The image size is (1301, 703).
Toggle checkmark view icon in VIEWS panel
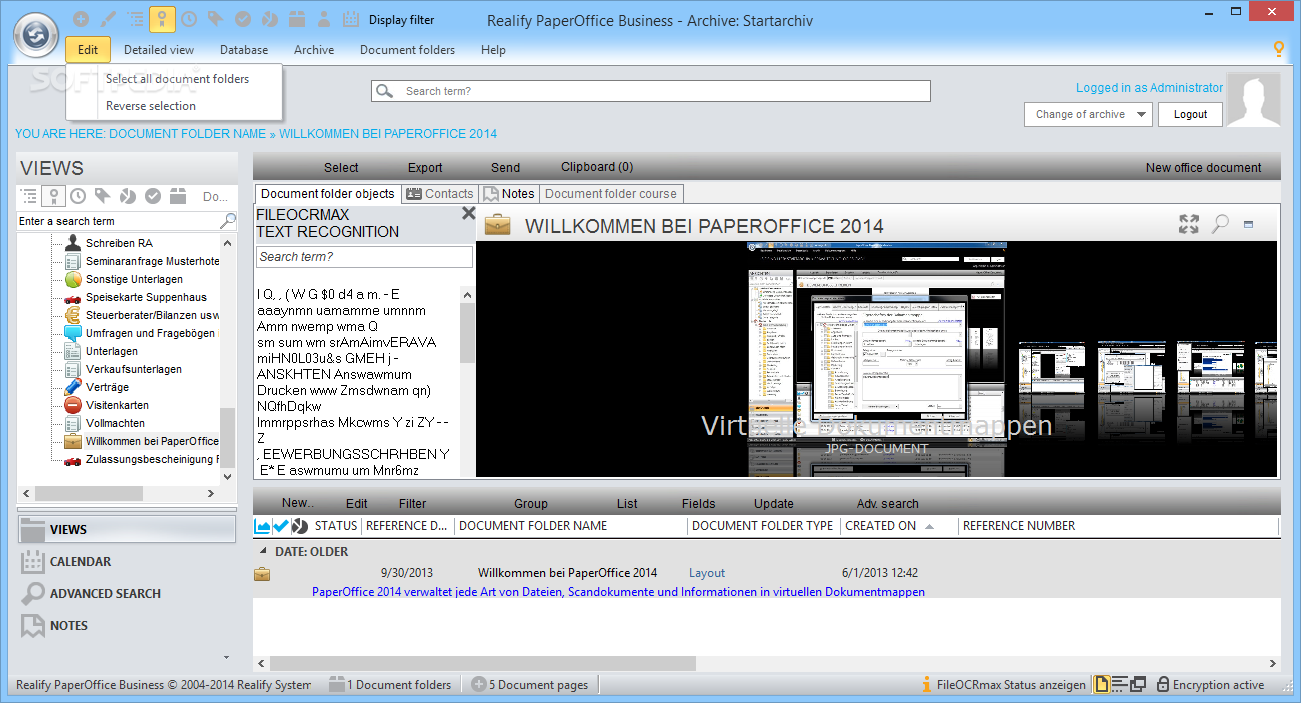tap(153, 196)
